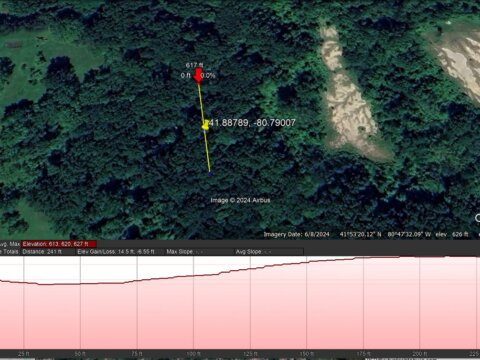Click the Distance: 241 ft total
This screenshot has height=360, width=480.
point(42,252)
